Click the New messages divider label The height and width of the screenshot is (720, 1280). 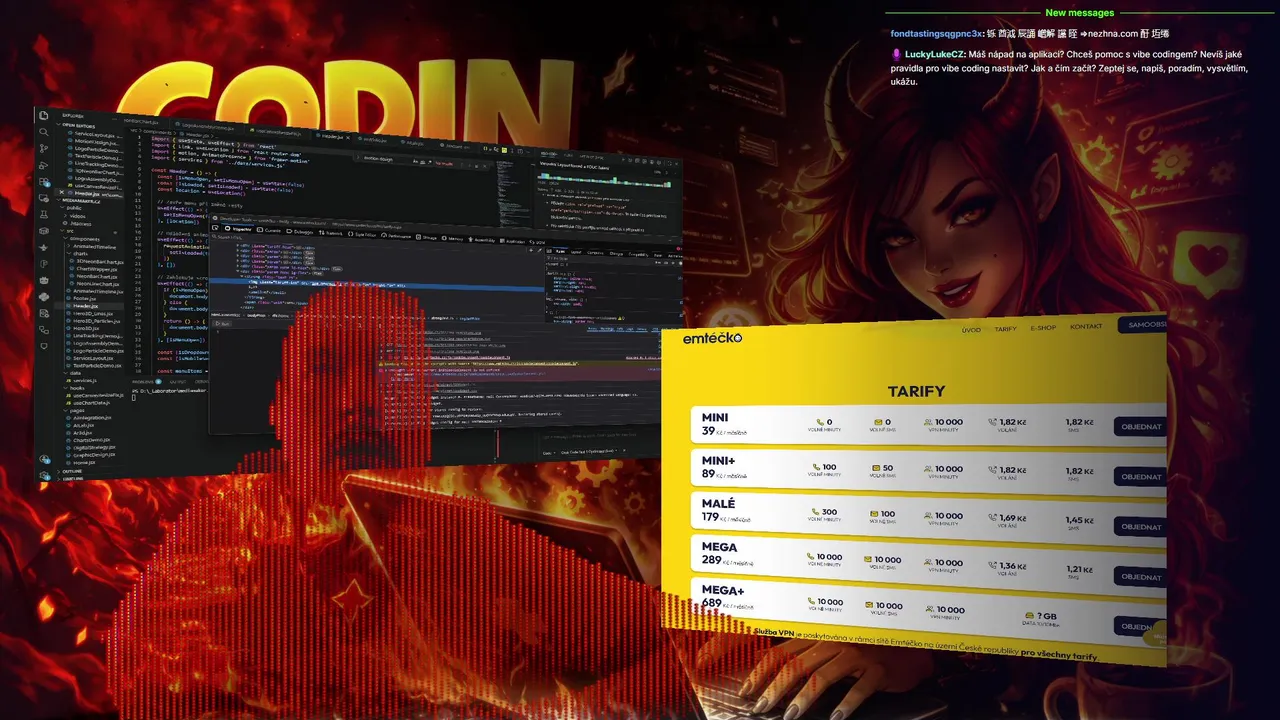coord(1079,13)
